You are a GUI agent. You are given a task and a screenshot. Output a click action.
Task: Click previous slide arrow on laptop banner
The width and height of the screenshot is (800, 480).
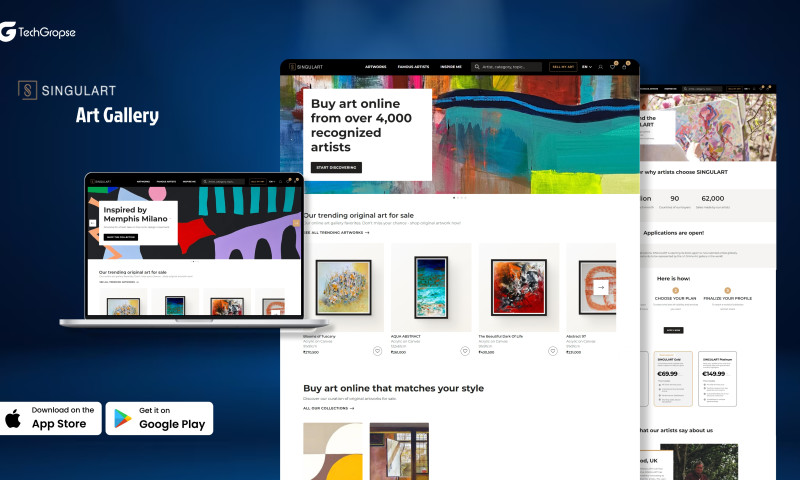[92, 223]
